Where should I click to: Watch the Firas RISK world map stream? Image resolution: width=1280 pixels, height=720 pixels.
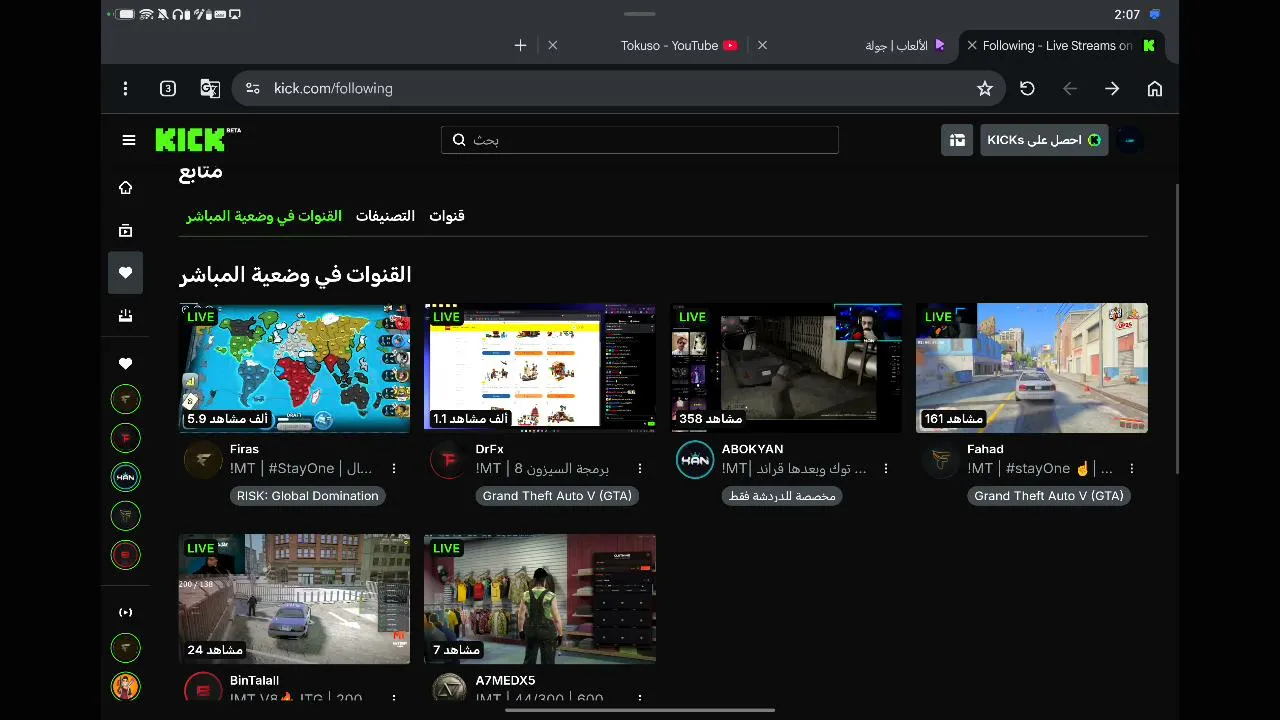[x=294, y=368]
